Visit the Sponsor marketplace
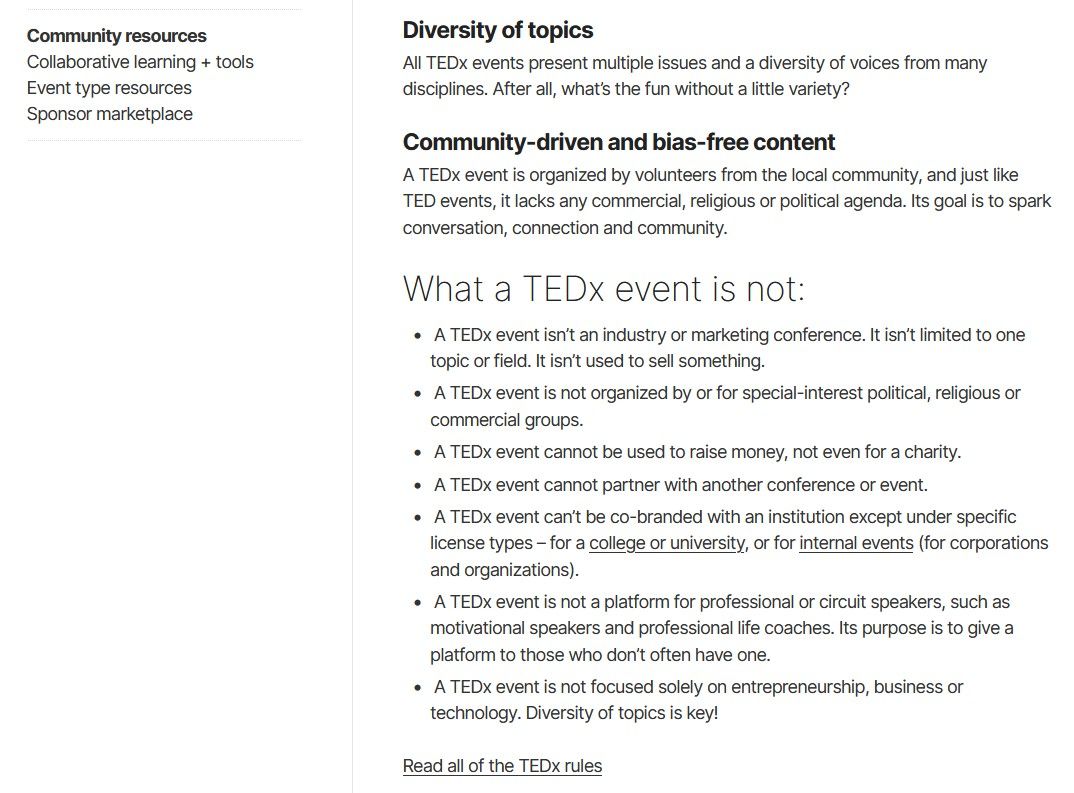1074x793 pixels. 110,113
